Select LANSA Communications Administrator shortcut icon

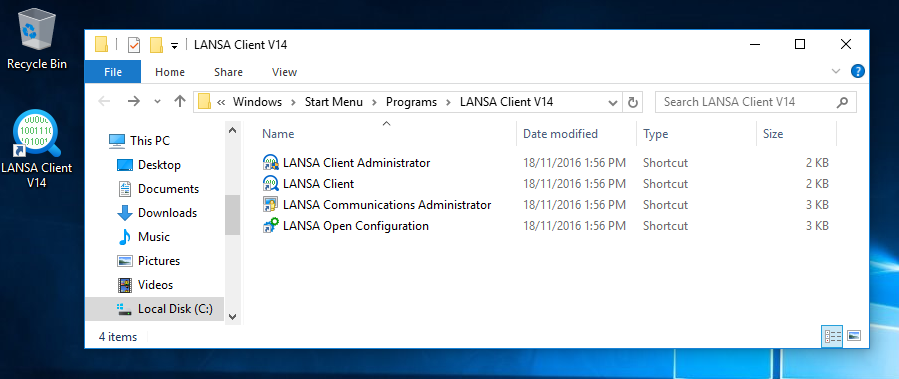pyautogui.click(x=270, y=205)
